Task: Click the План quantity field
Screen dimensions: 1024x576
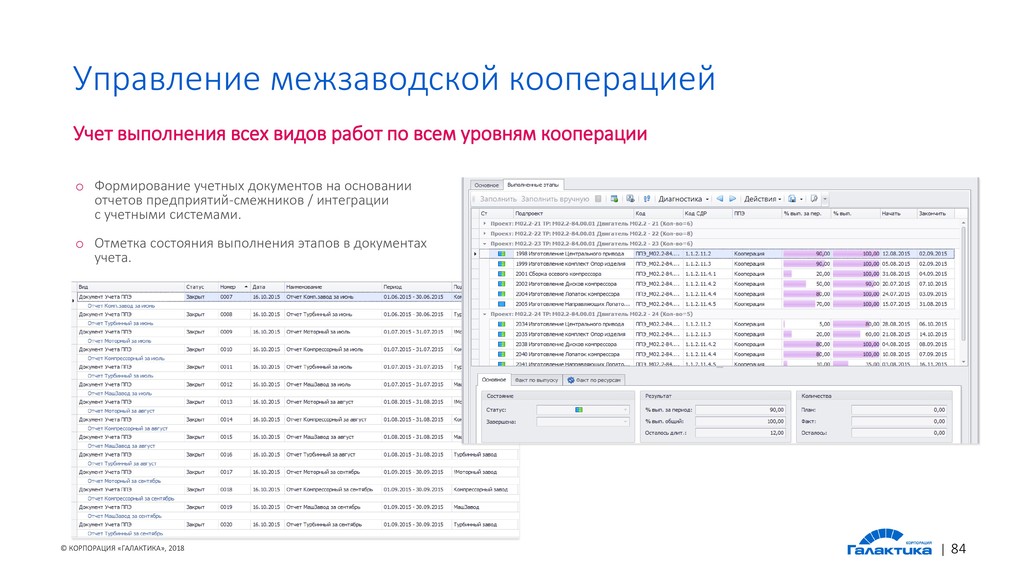Action: (899, 409)
